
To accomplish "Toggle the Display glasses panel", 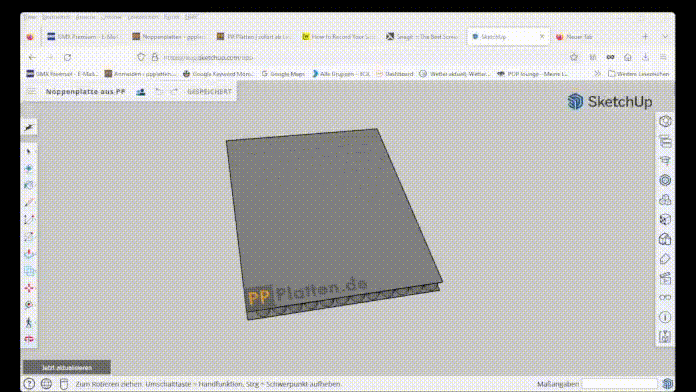I will click(x=664, y=297).
